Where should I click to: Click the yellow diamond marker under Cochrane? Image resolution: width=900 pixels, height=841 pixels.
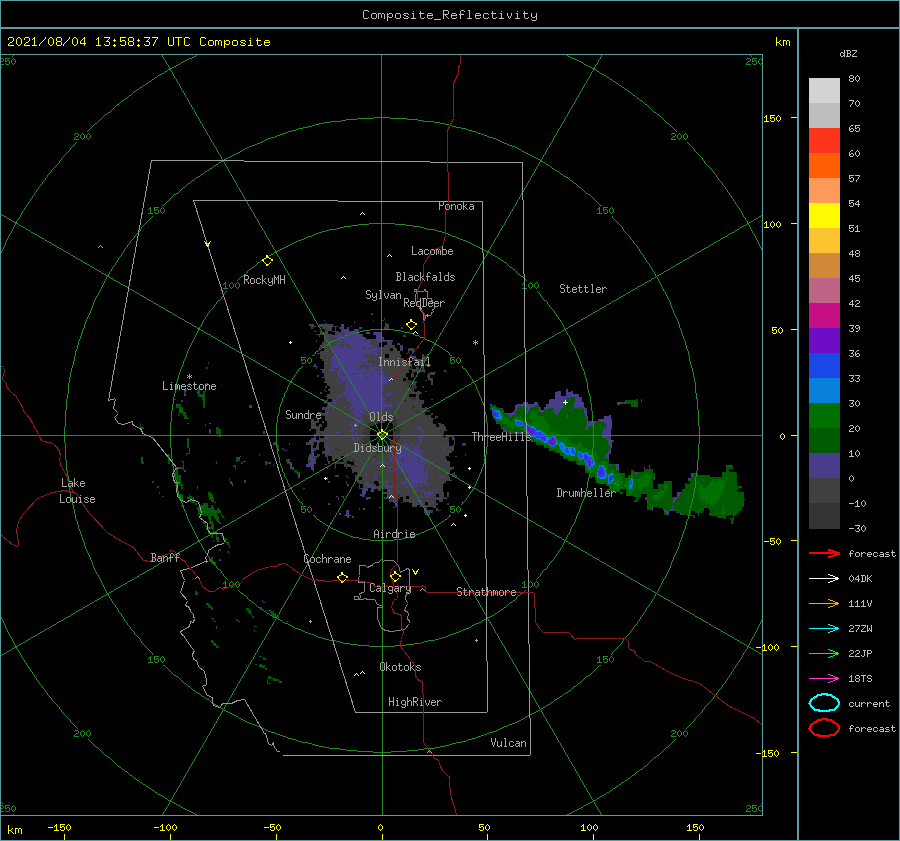[x=343, y=577]
